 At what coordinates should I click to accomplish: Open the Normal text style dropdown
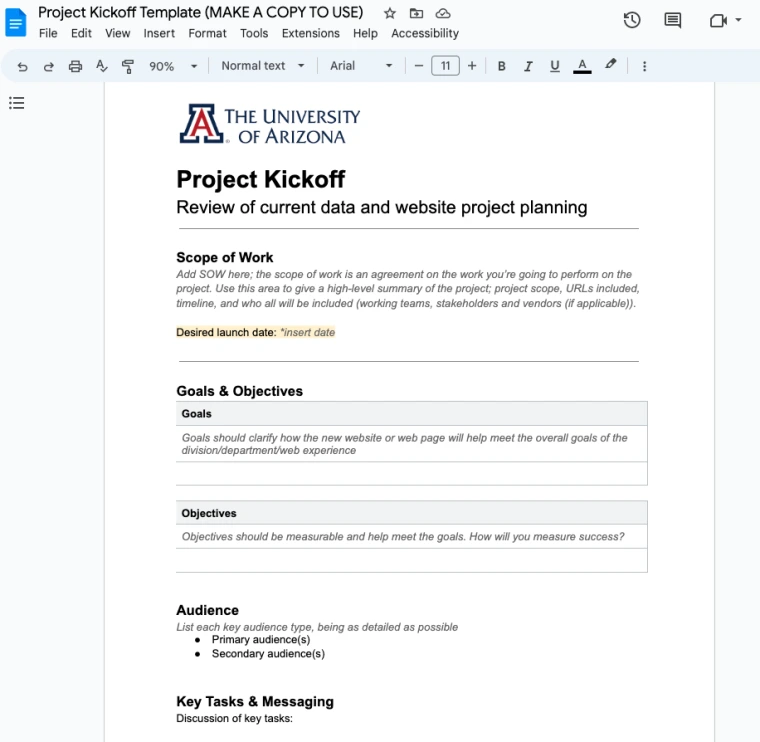[263, 66]
